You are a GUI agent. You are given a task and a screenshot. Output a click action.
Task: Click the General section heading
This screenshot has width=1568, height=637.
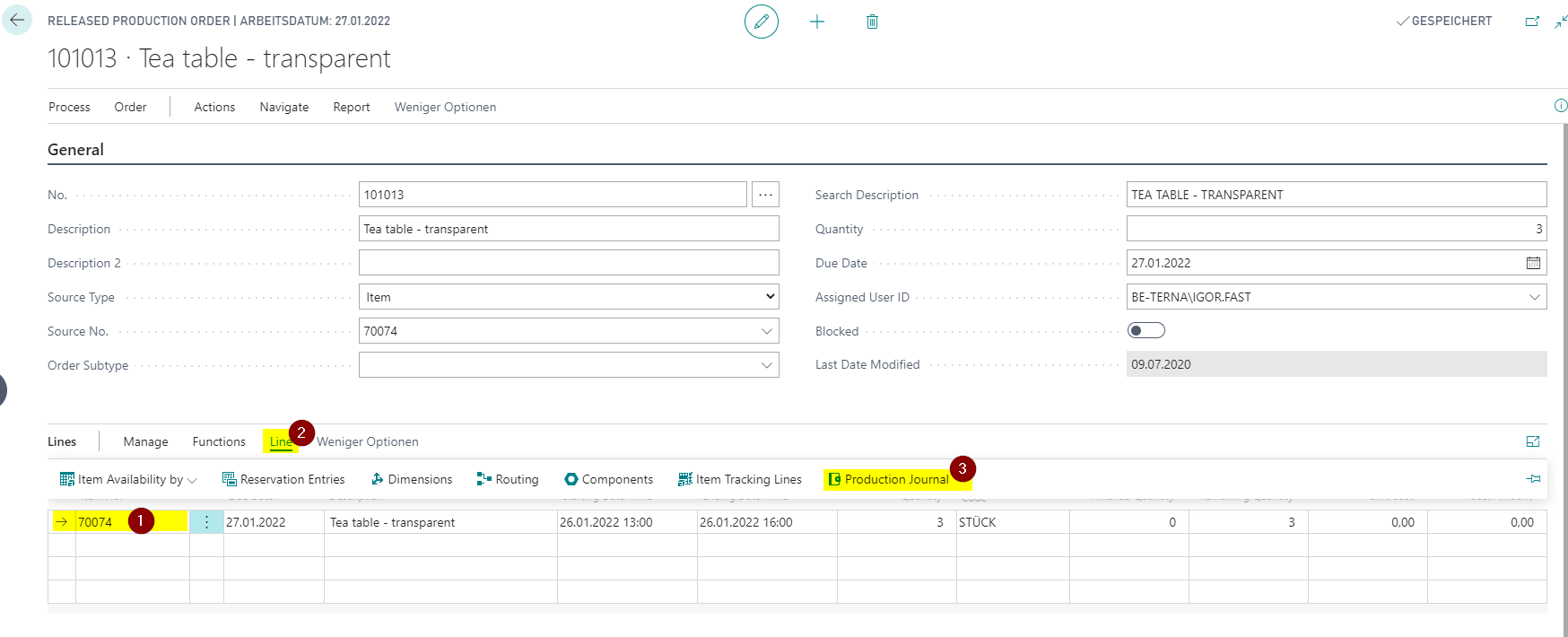pos(75,150)
